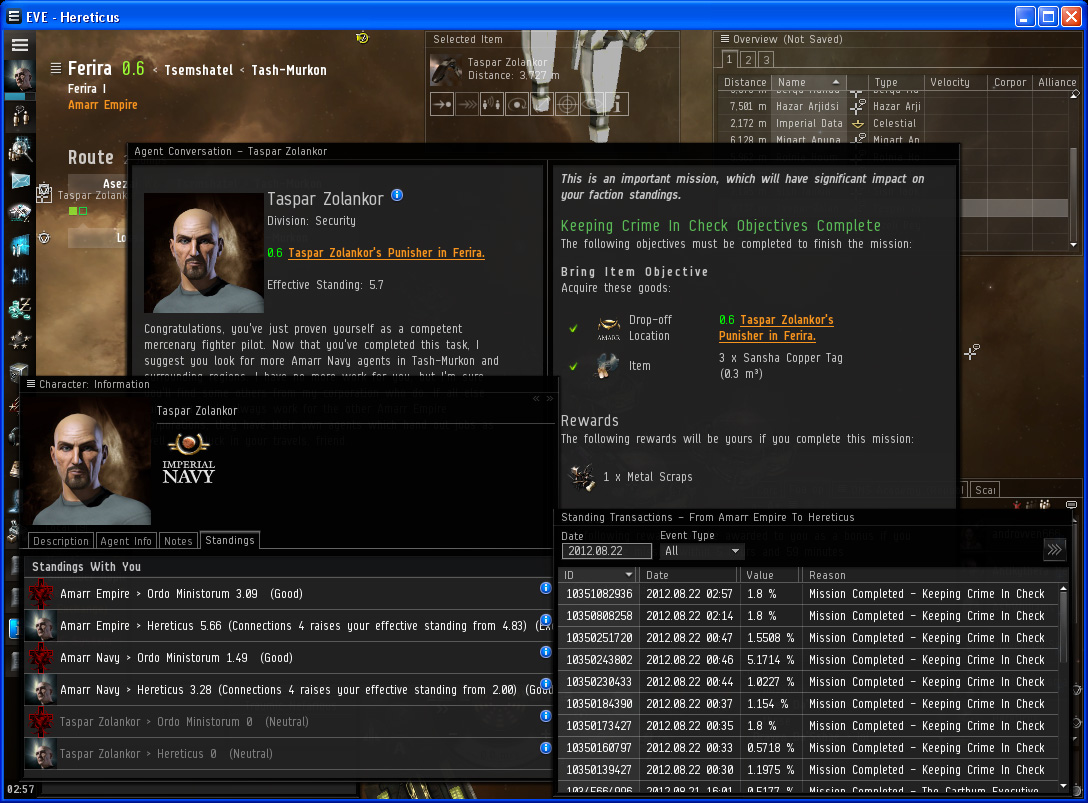1088x803 pixels.
Task: Click Look At eye icon in Selected Item
Action: [592, 104]
